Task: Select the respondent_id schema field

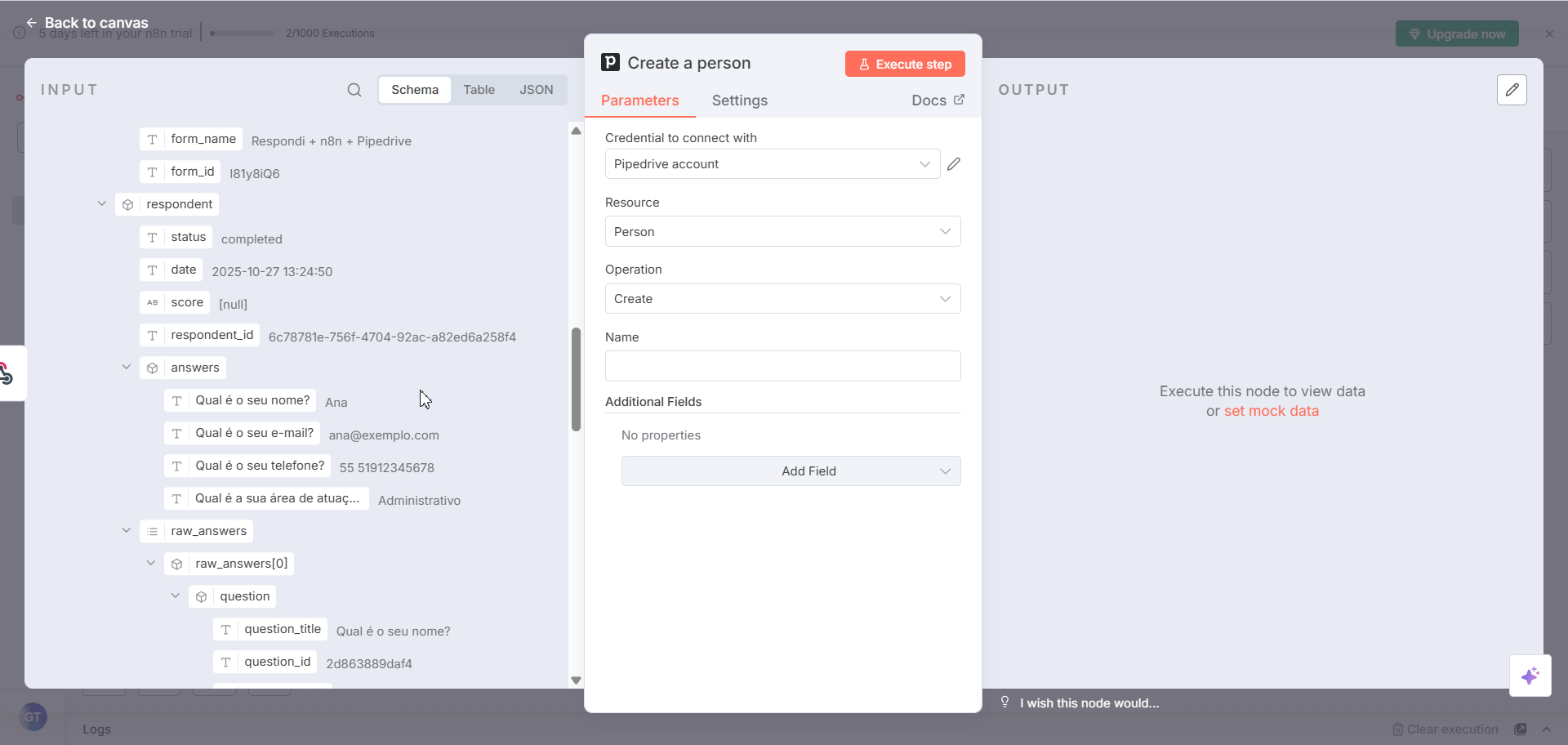Action: [200, 335]
